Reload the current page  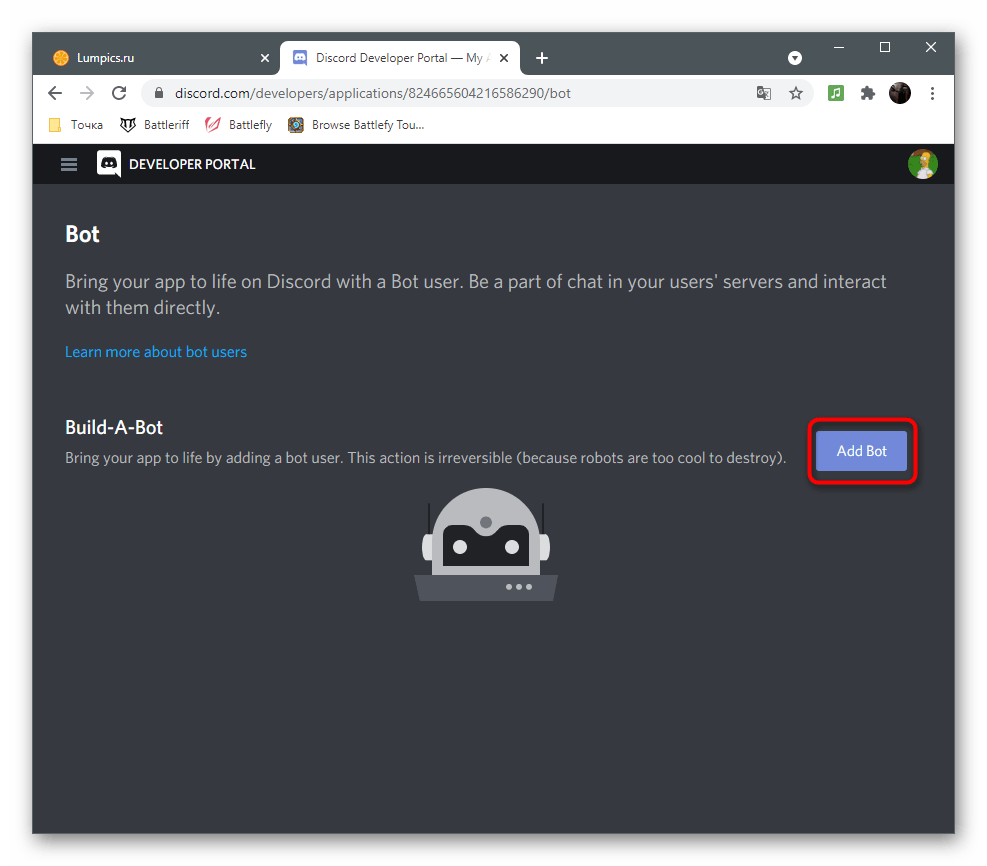(119, 92)
